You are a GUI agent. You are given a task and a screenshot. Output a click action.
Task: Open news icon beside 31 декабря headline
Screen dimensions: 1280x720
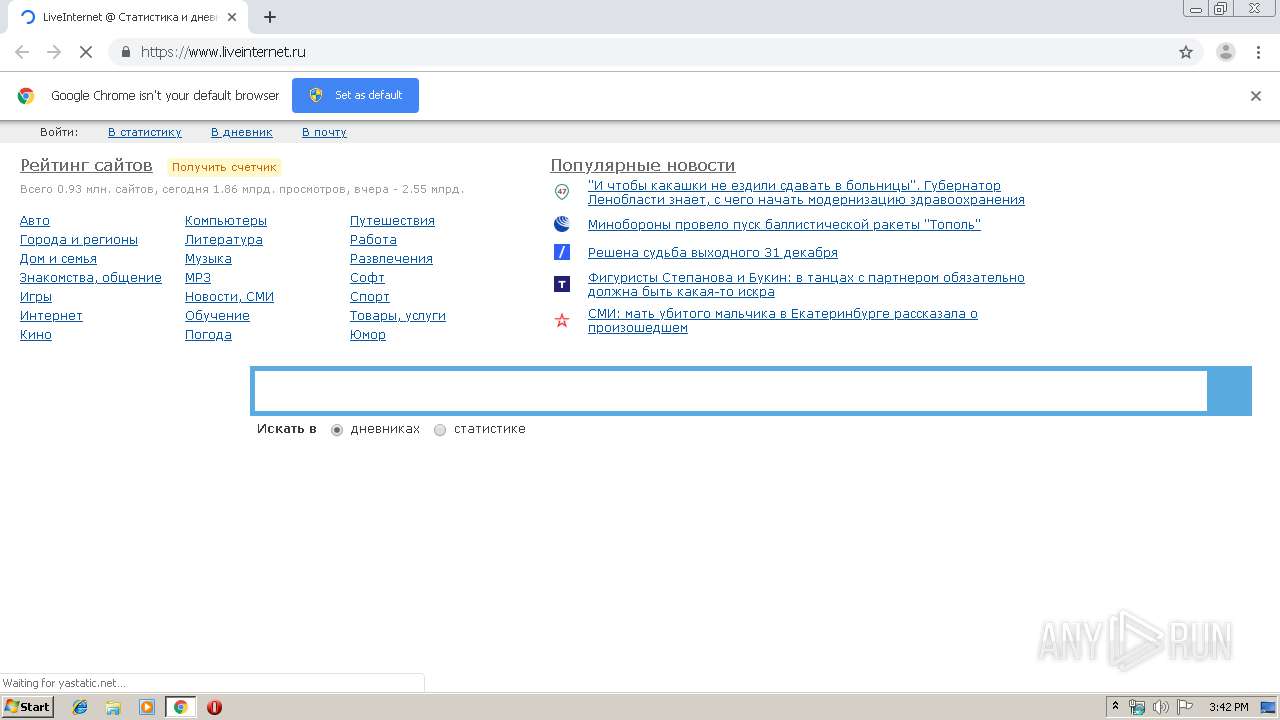(562, 252)
